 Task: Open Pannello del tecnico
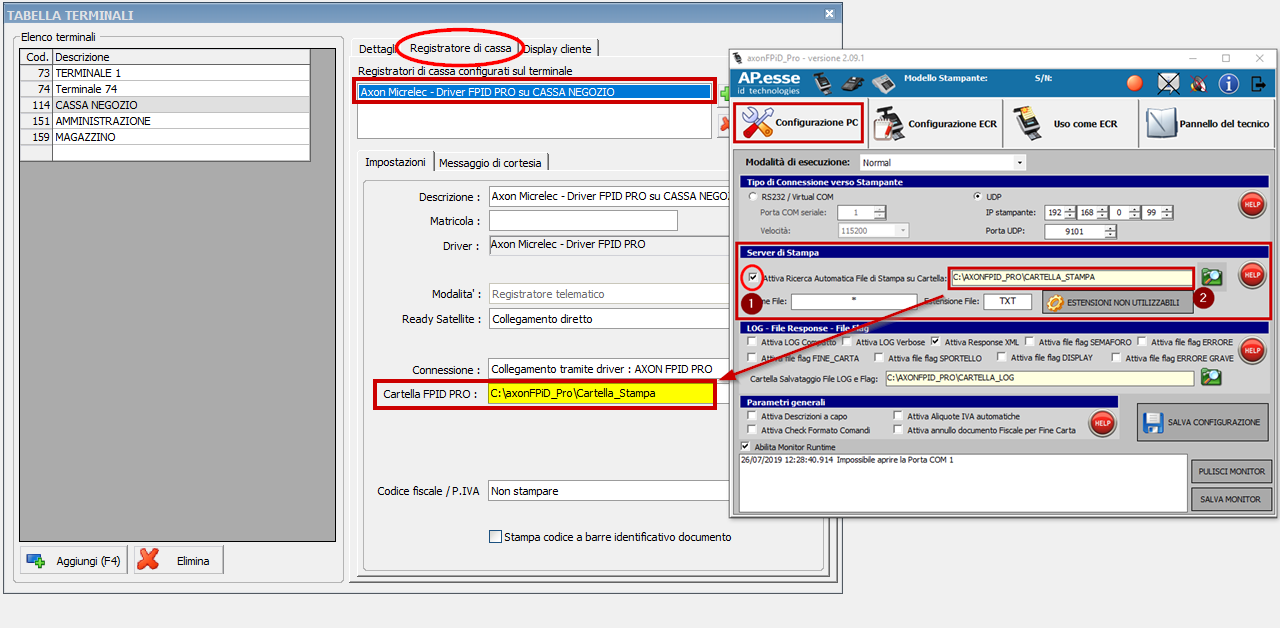pyautogui.click(x=1208, y=124)
